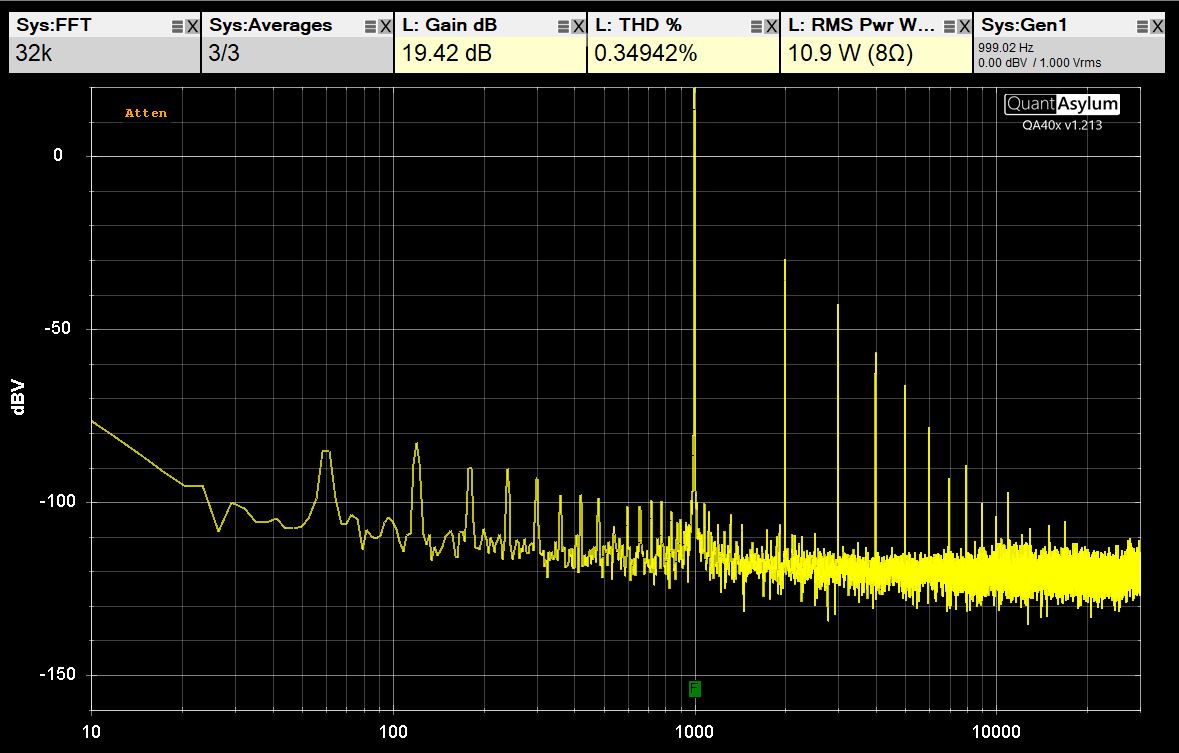Close the L: Gain dB tile
The height and width of the screenshot is (753, 1179).
point(579,26)
